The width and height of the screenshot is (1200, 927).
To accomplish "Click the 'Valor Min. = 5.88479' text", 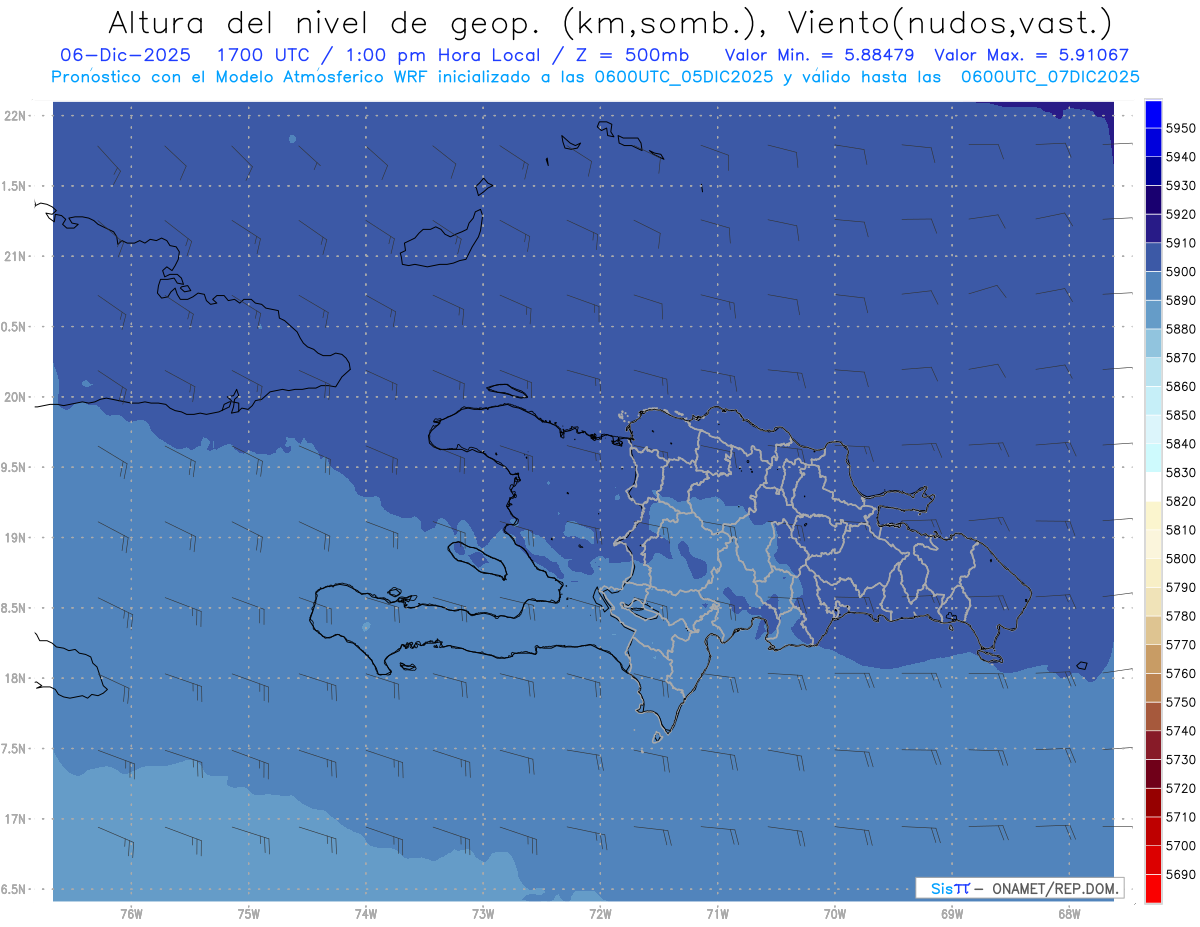I will (x=819, y=55).
